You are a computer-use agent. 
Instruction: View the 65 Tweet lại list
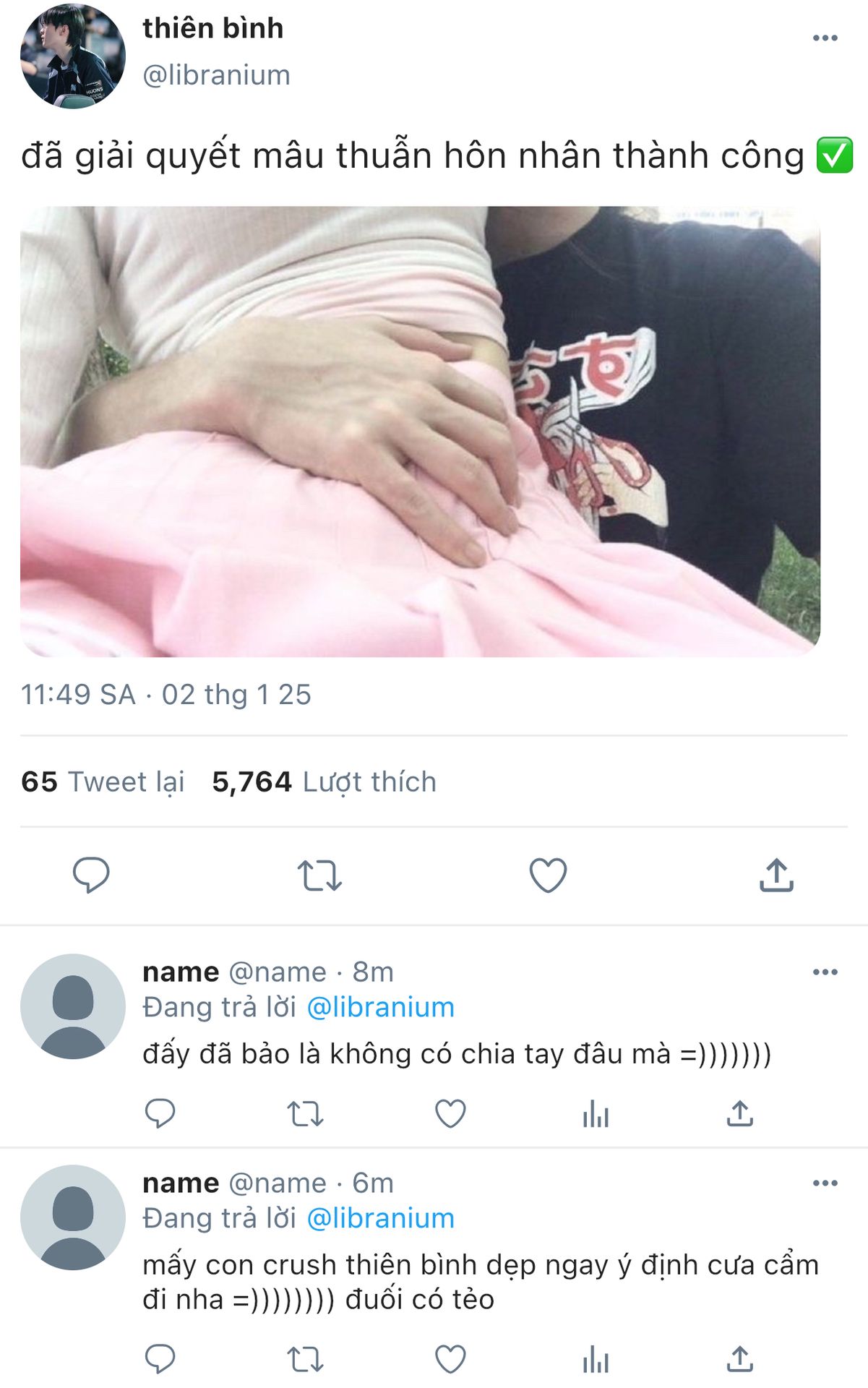point(103,782)
